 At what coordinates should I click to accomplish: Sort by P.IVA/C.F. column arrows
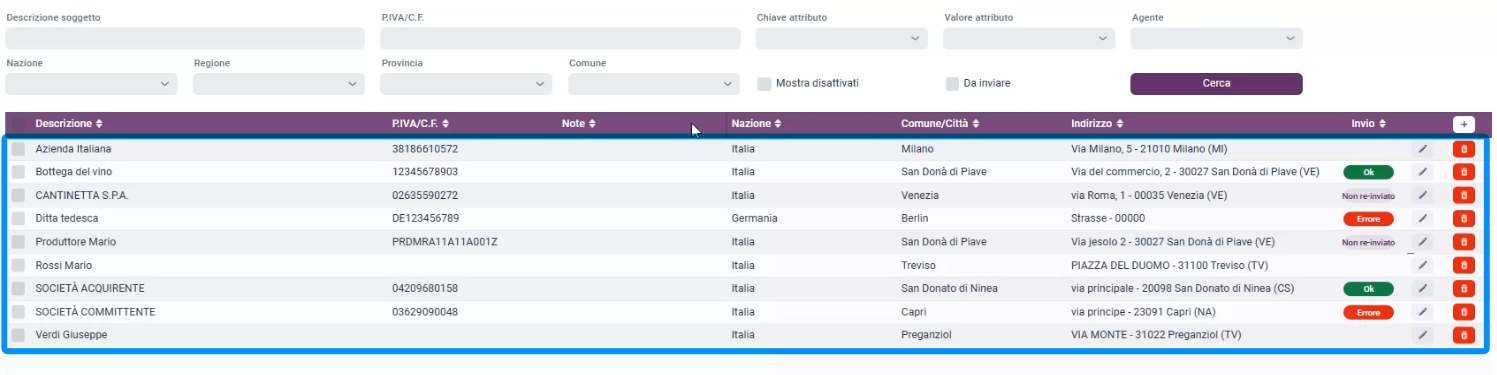pyautogui.click(x=445, y=124)
